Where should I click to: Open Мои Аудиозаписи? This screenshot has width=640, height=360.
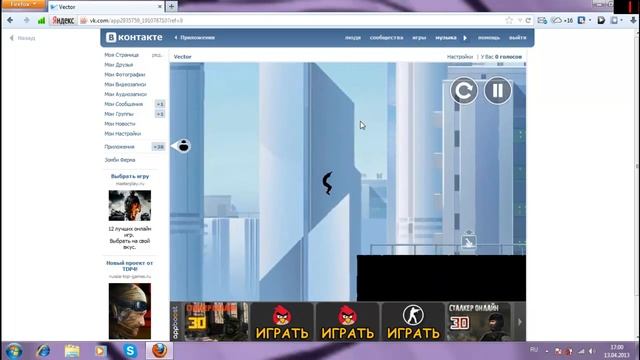[125, 94]
